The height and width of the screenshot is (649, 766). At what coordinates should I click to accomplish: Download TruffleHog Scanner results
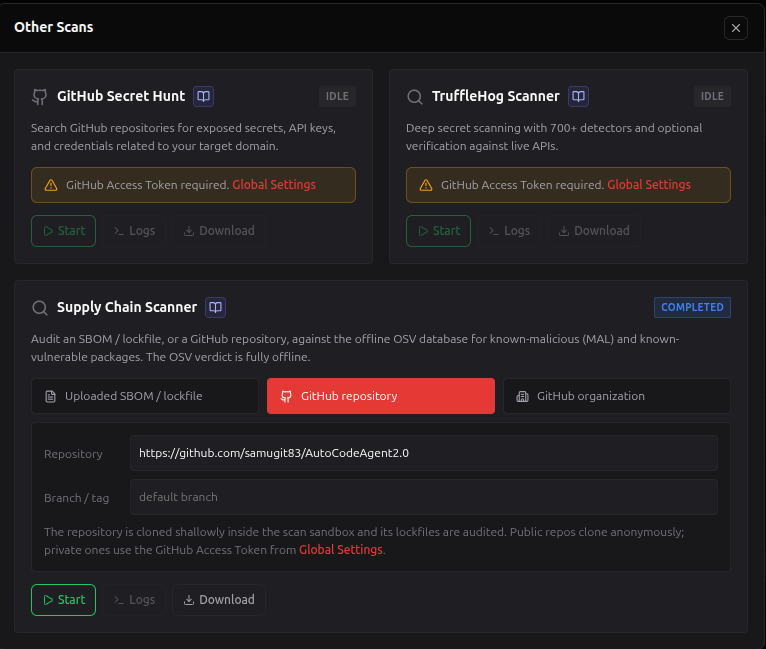click(594, 231)
